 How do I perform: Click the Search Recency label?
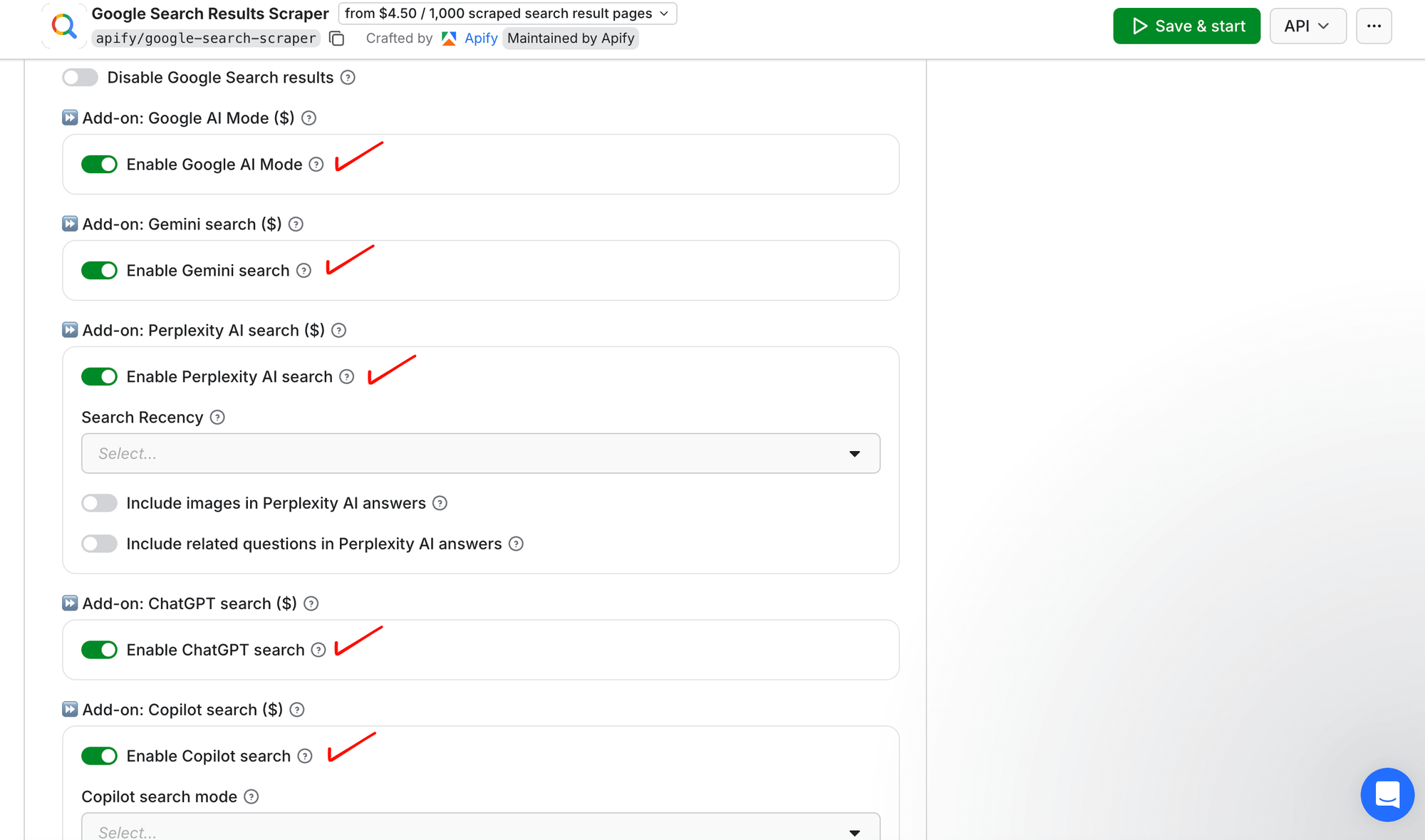coord(142,418)
